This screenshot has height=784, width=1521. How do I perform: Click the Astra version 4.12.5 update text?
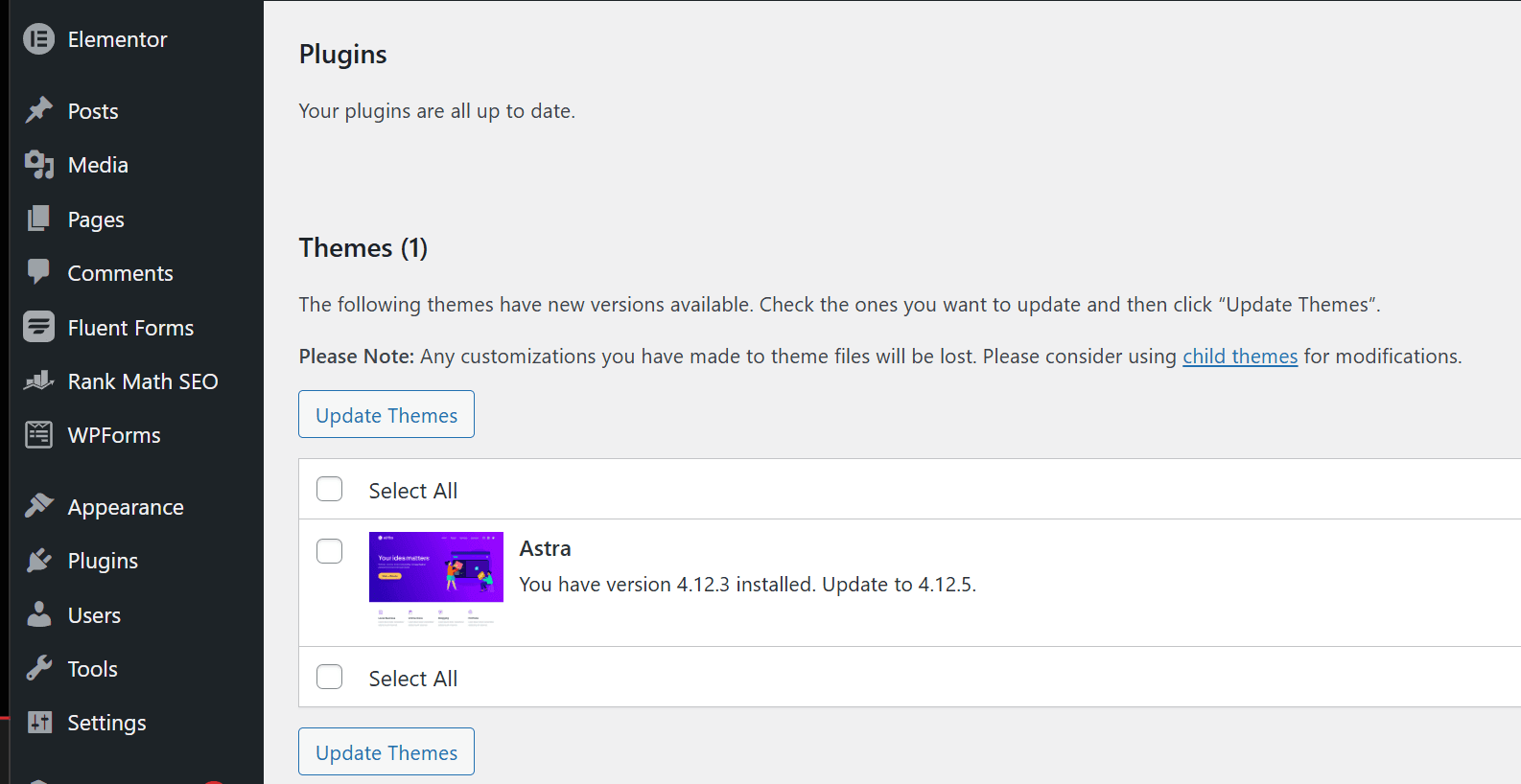[x=748, y=585]
